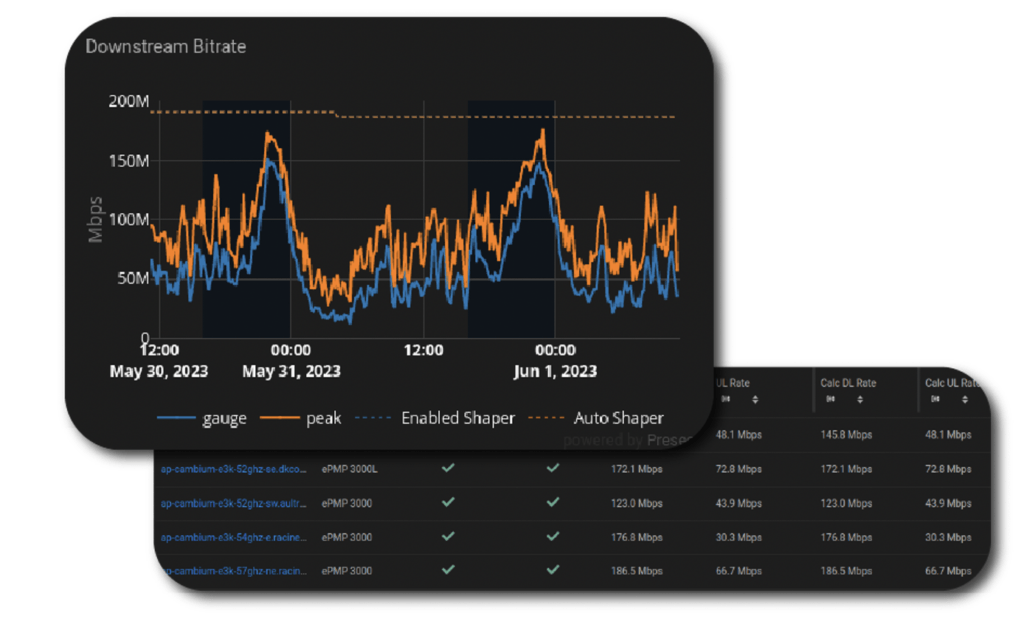Click the column-fit icon under Calc DL Rate

pyautogui.click(x=831, y=399)
